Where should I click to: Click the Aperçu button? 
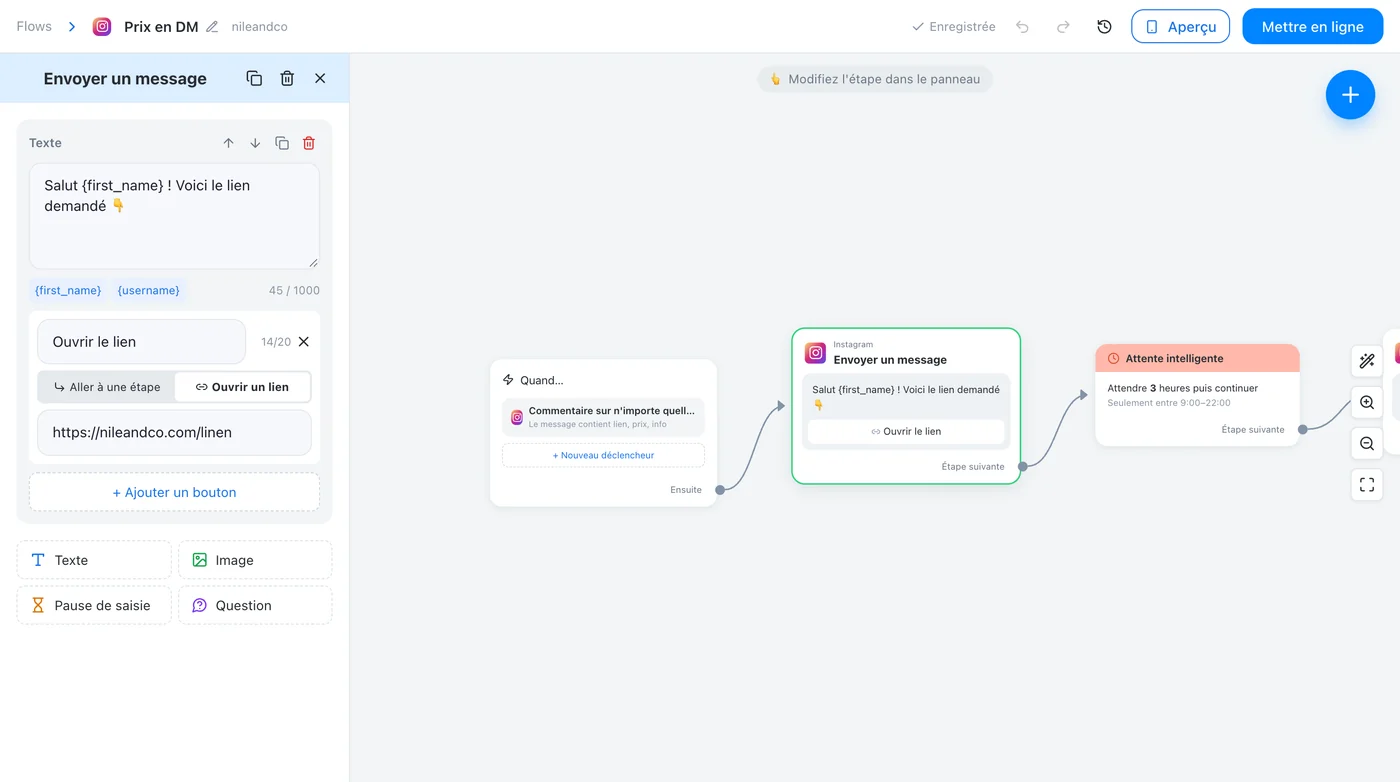coord(1181,27)
